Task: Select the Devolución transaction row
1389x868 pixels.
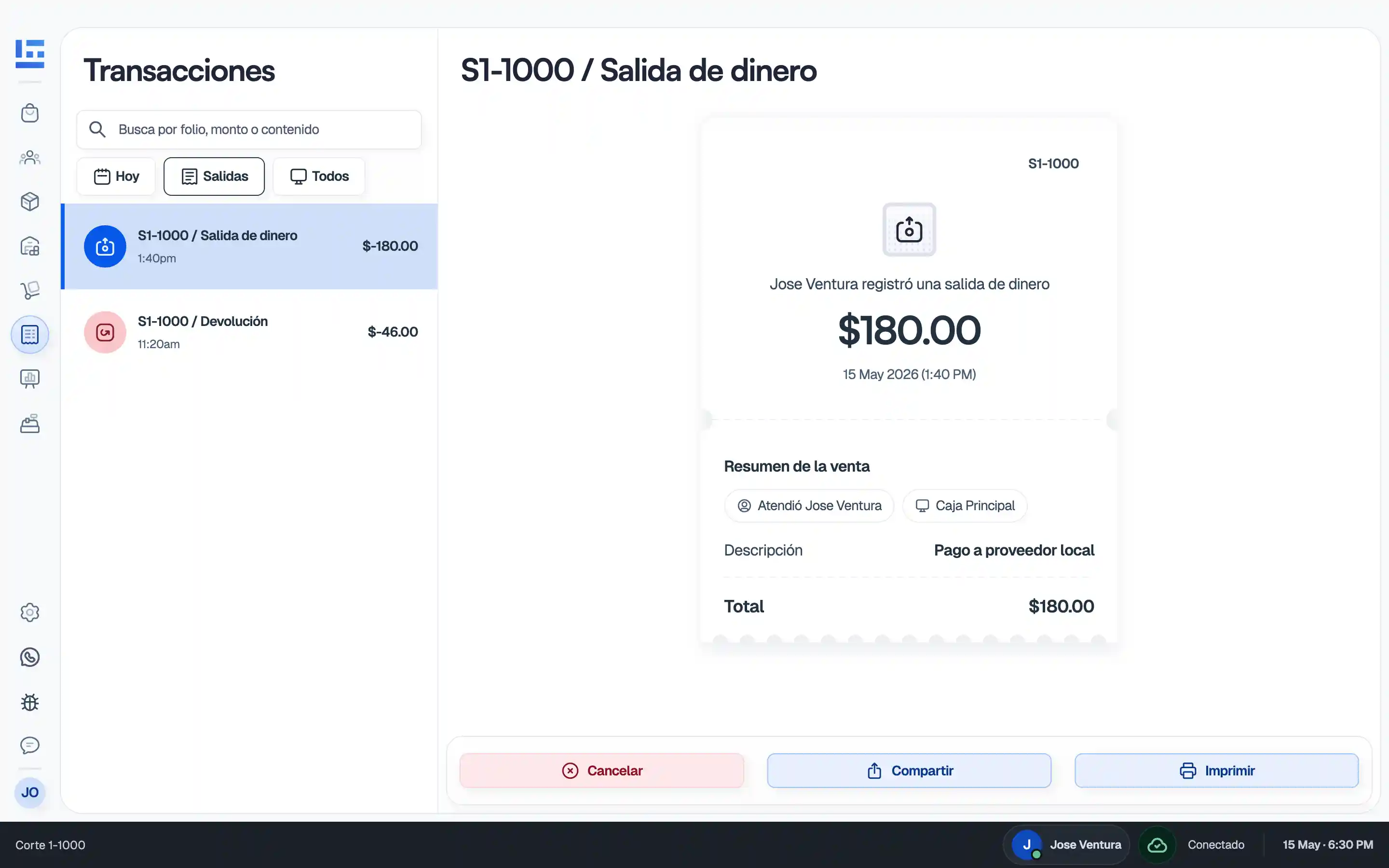Action: 250,332
